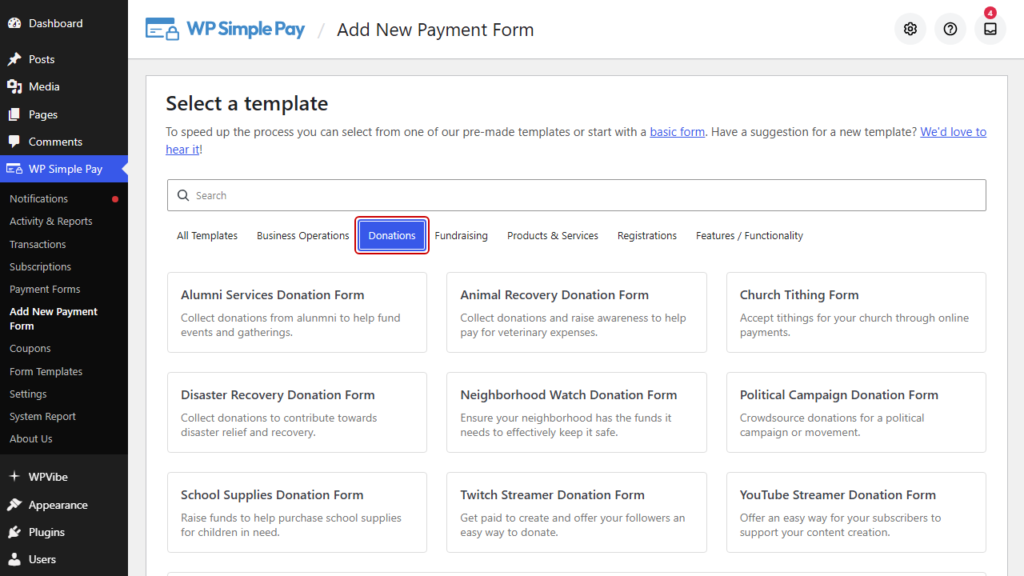Choose Alumni Services Donation Form template
Image resolution: width=1024 pixels, height=576 pixels.
coord(297,313)
